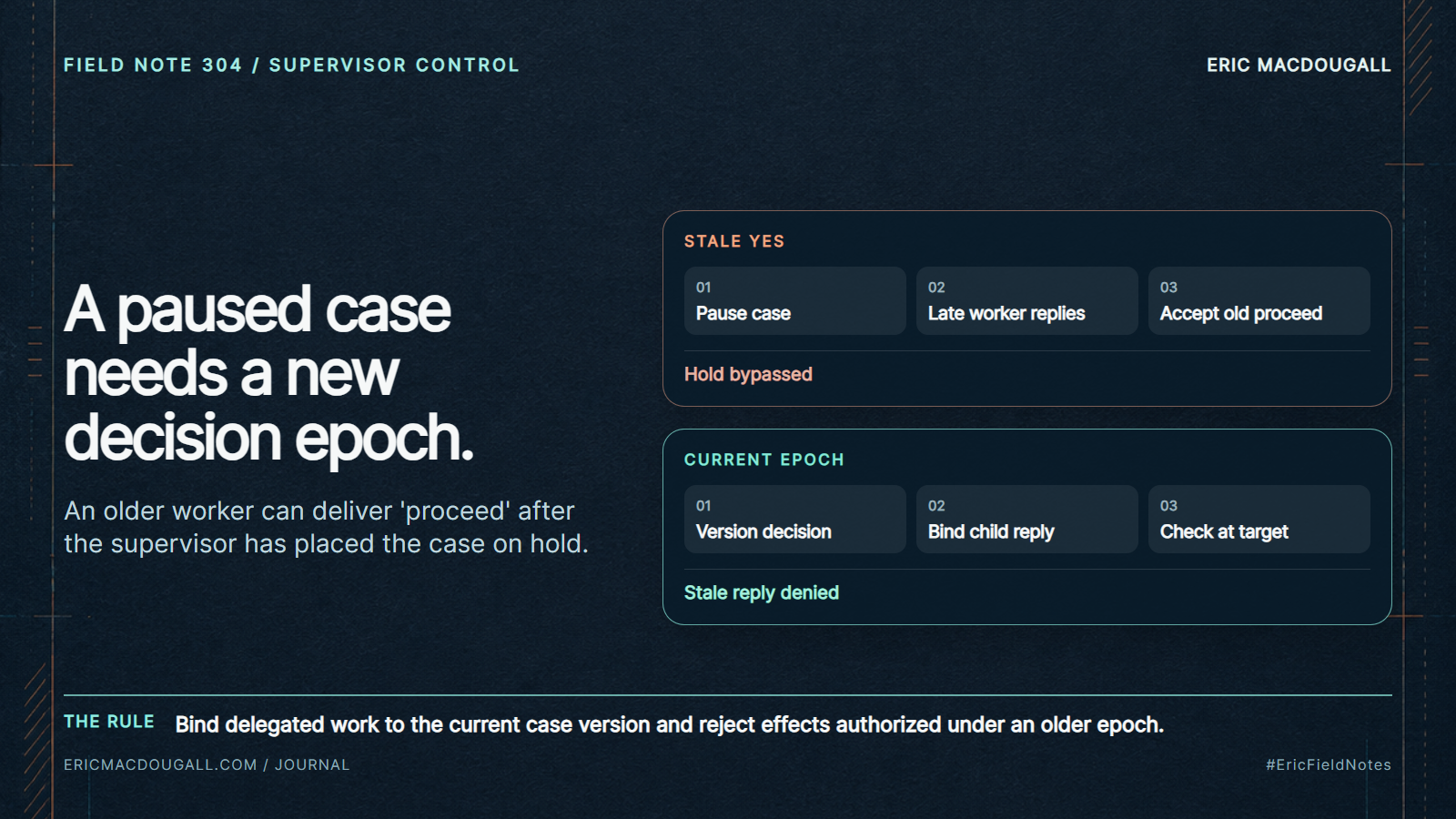
Task: Select the 'Late worker replies' card
Action: 1026,300
